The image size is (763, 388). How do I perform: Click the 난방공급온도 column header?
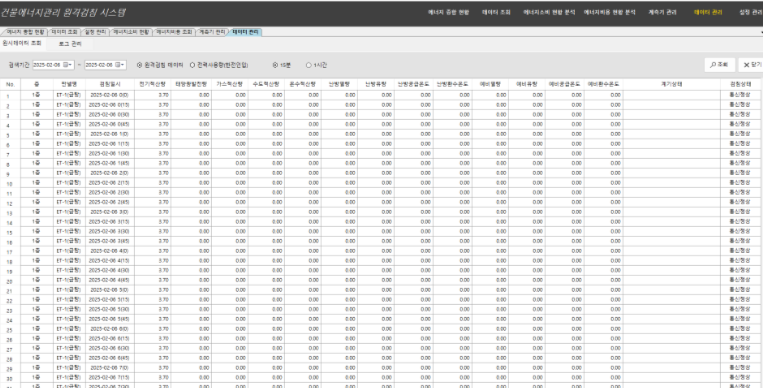point(414,84)
